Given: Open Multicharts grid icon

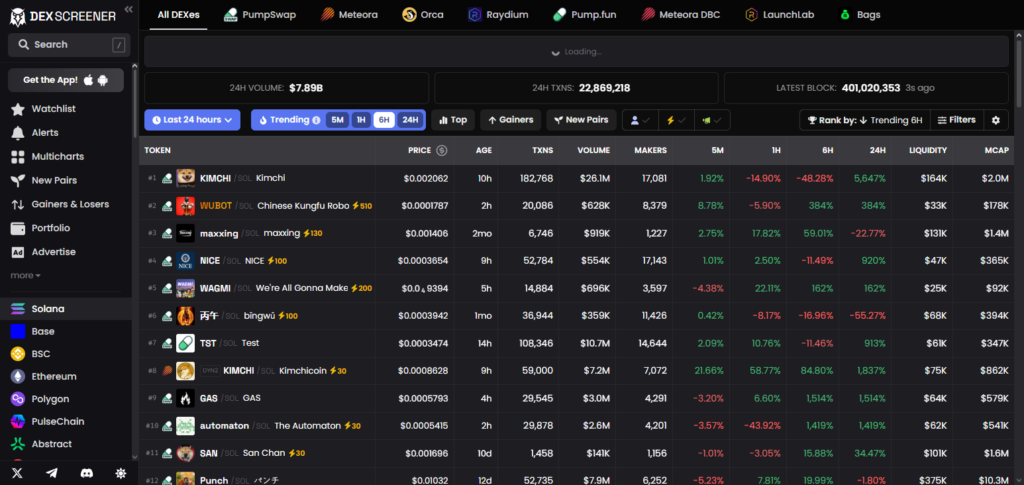Looking at the screenshot, I should (x=18, y=157).
